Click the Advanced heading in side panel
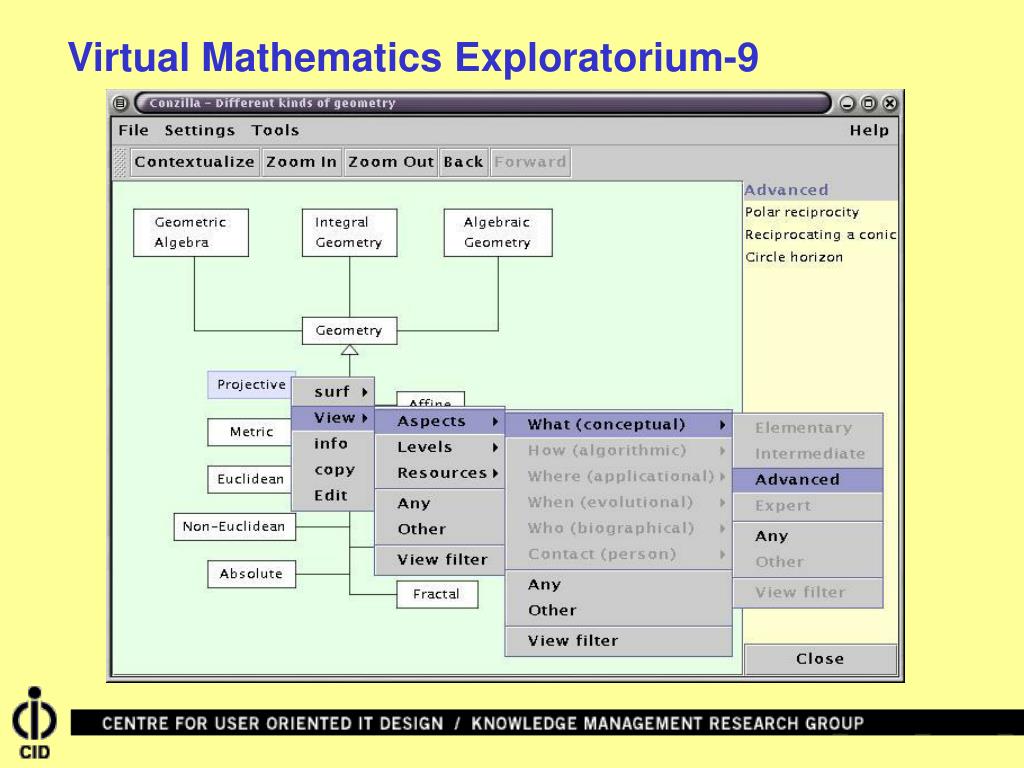This screenshot has height=768, width=1024. 786,190
